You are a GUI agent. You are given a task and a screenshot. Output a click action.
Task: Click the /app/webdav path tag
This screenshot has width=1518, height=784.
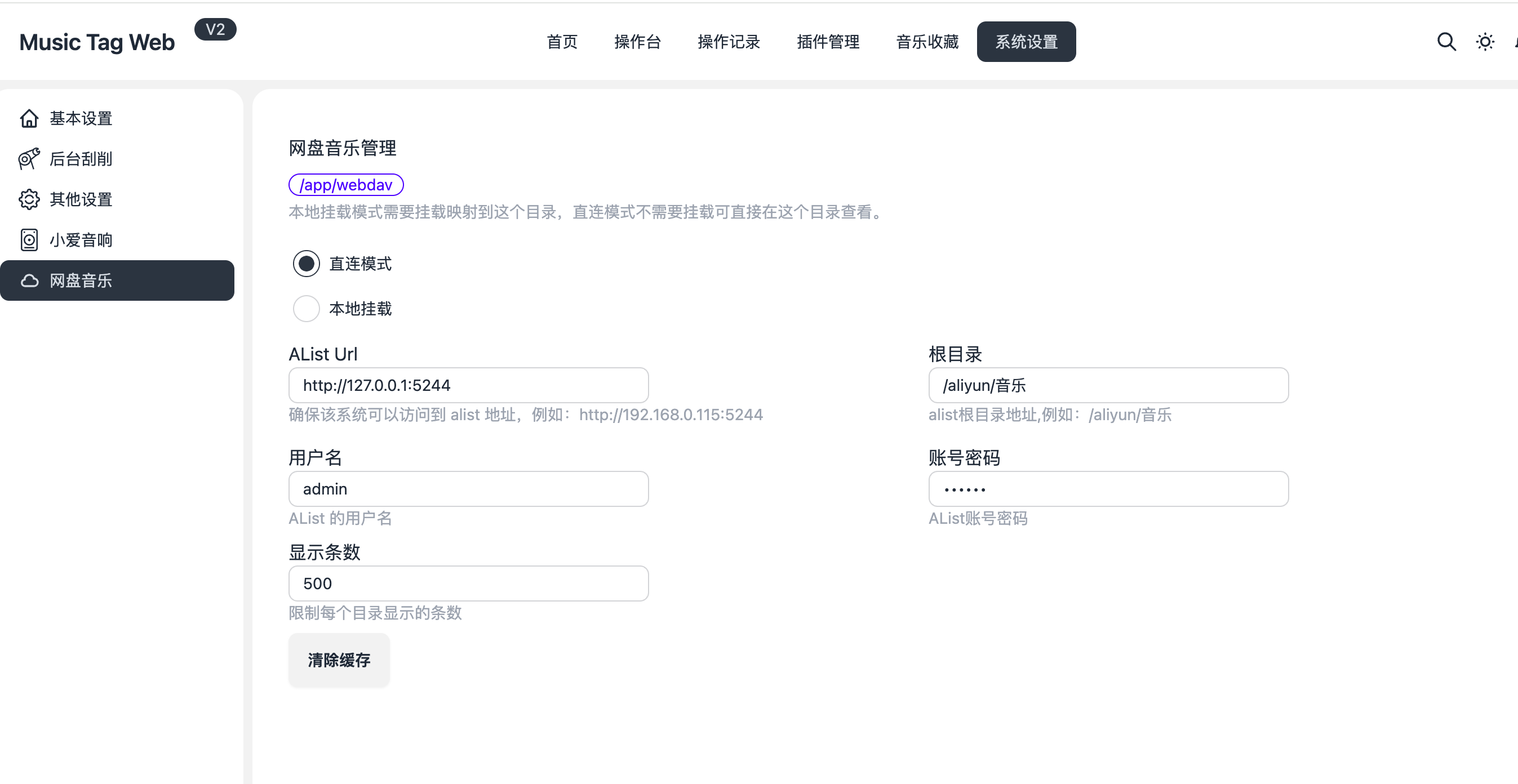(x=346, y=184)
